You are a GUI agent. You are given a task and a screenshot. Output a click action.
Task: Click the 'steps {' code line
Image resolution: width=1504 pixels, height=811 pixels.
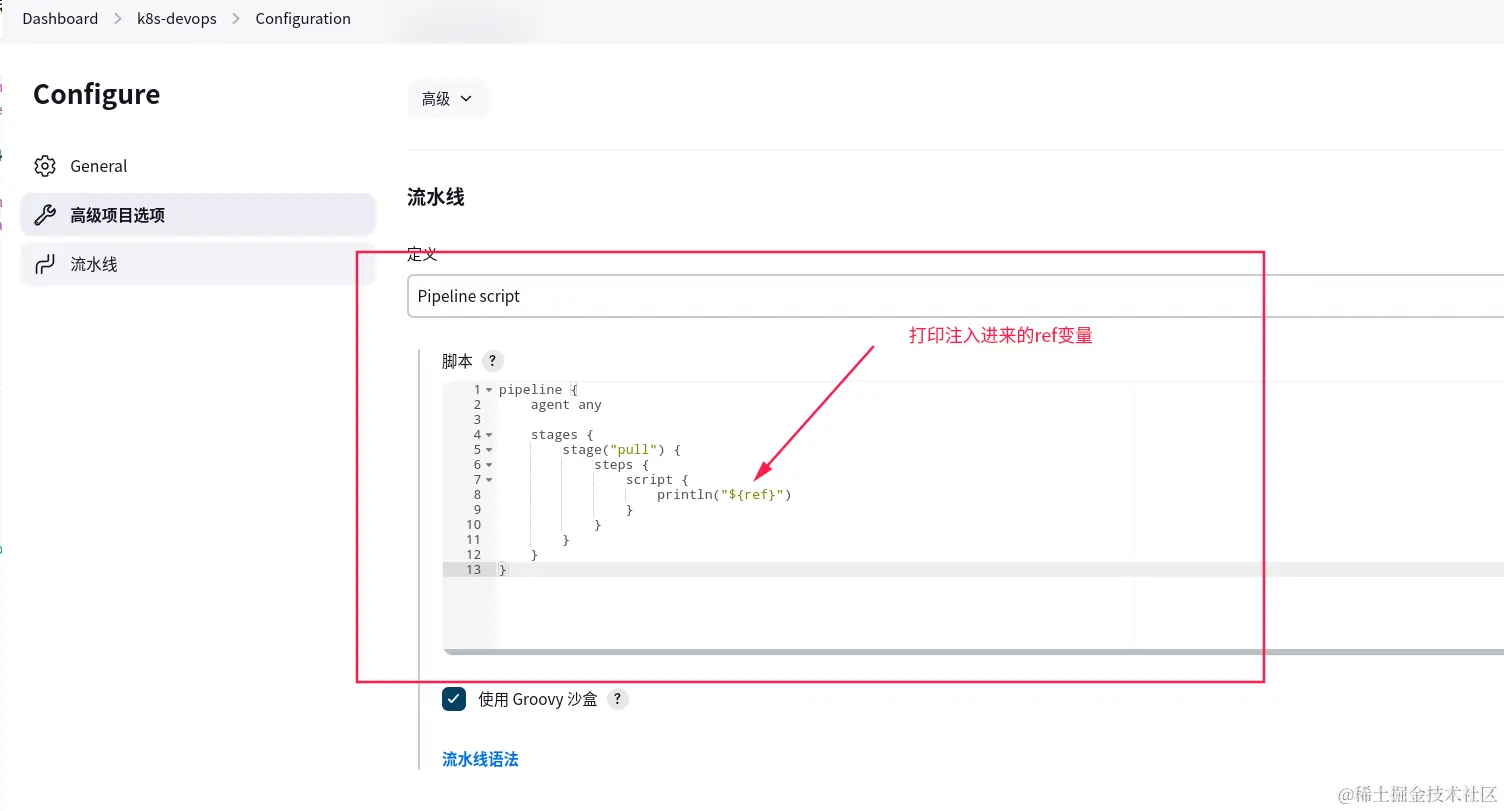(x=621, y=465)
